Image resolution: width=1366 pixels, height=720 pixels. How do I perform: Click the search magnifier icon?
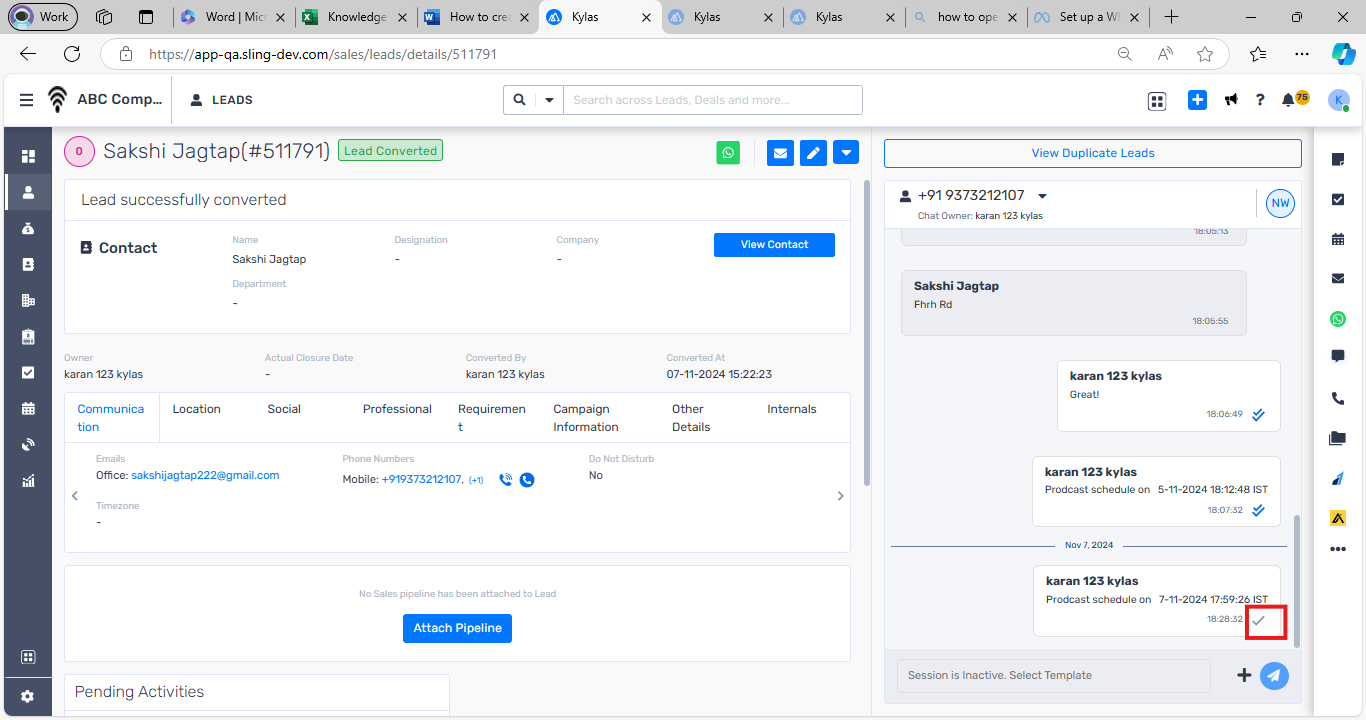click(520, 100)
